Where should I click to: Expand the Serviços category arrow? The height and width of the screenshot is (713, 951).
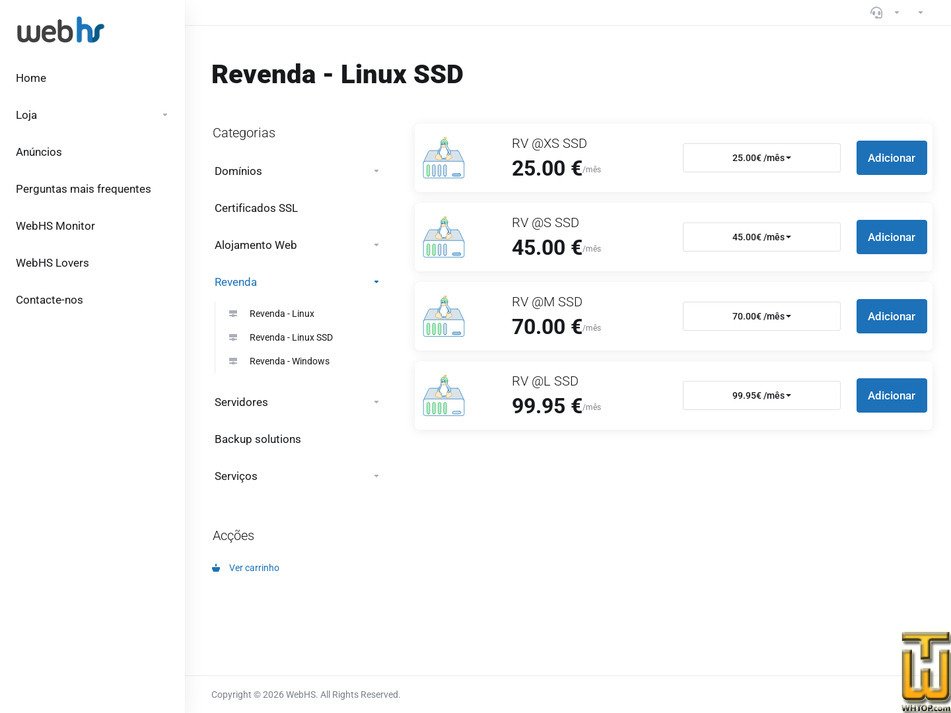[376, 476]
